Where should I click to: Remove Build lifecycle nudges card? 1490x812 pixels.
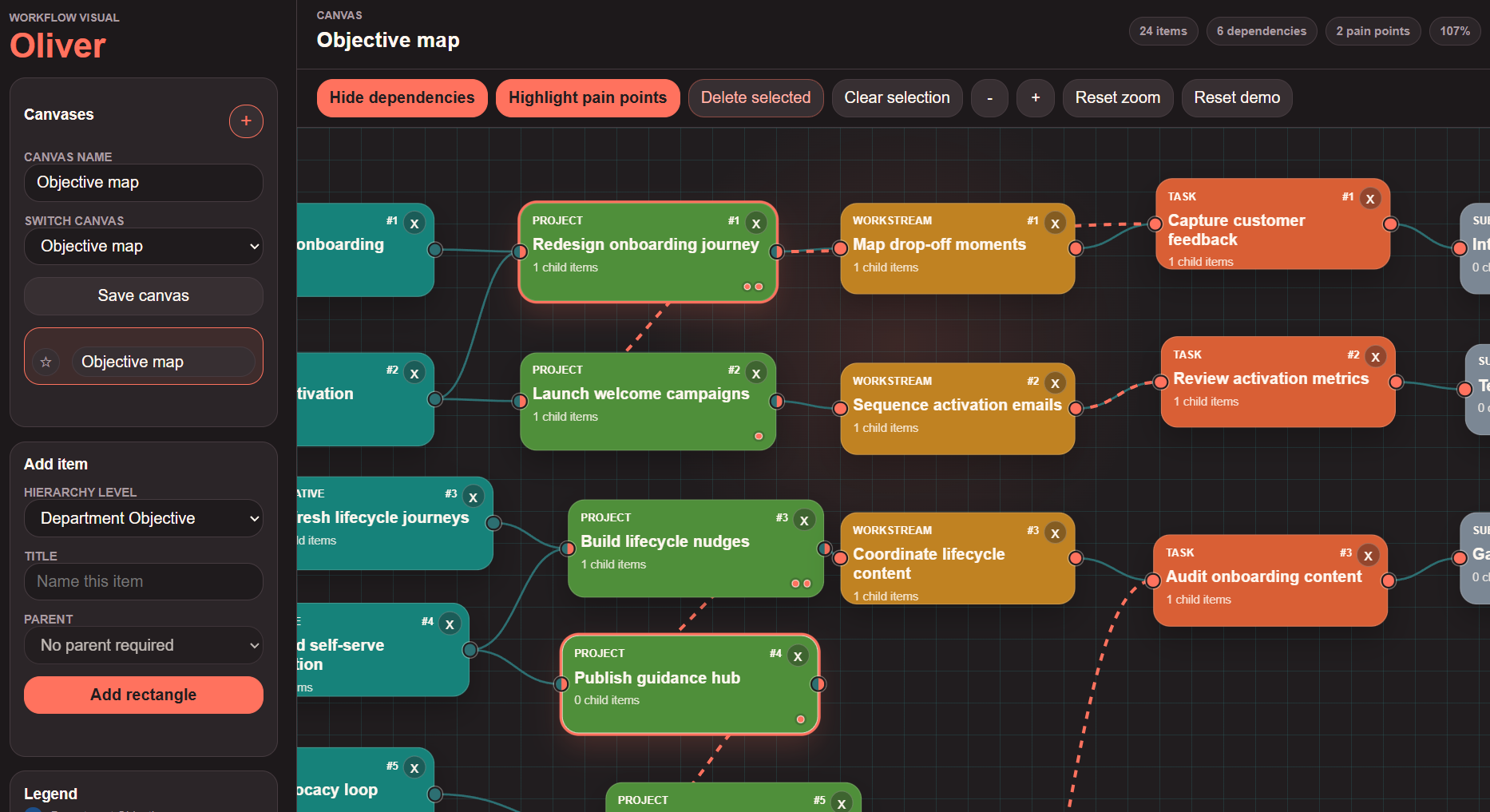pyautogui.click(x=804, y=521)
